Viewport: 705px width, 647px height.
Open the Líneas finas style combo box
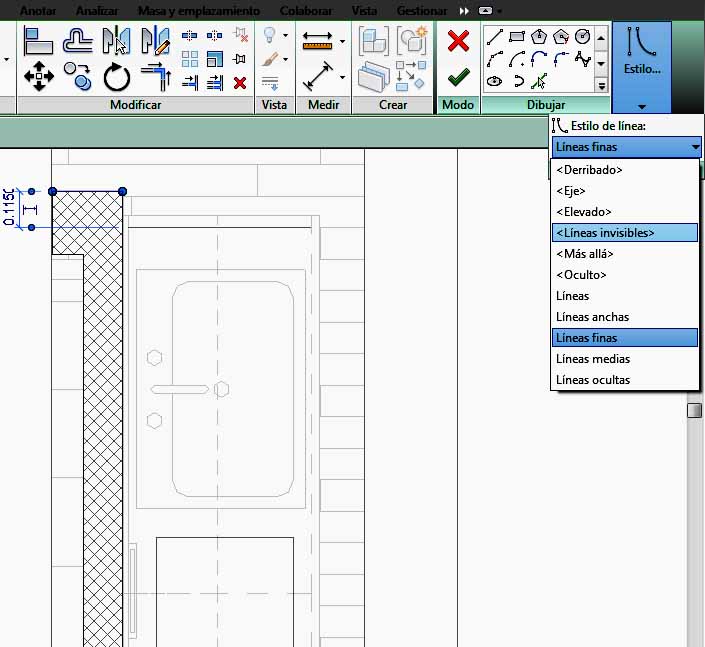click(626, 147)
